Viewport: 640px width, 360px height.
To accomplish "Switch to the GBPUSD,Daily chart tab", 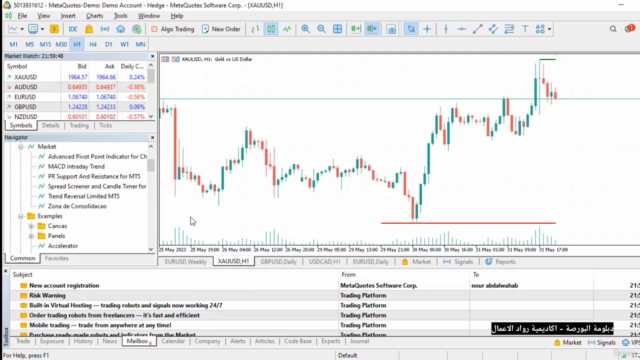I will point(278,262).
